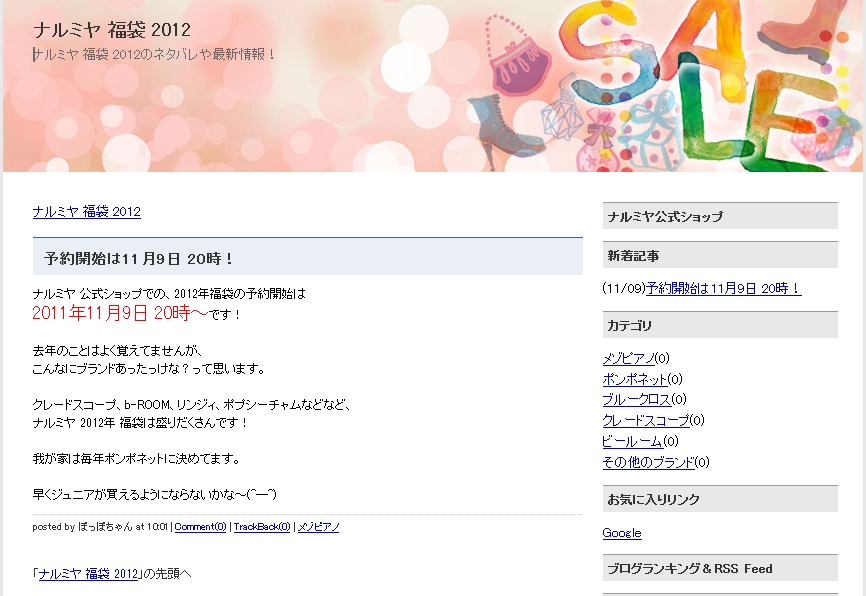Open the TrackBack(0) link under the post
This screenshot has height=596, width=866.
262,527
